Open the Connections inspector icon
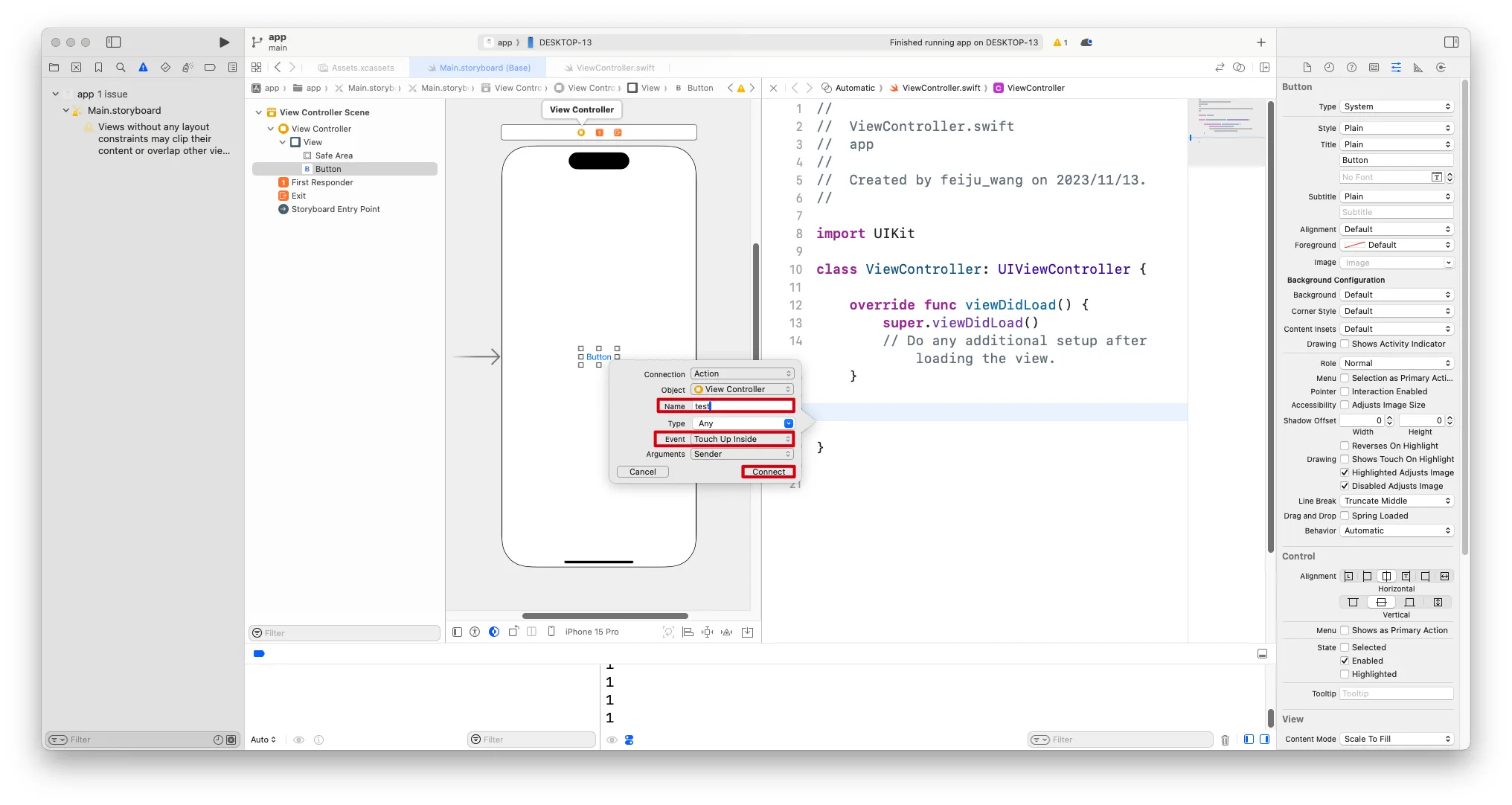 (x=1441, y=68)
